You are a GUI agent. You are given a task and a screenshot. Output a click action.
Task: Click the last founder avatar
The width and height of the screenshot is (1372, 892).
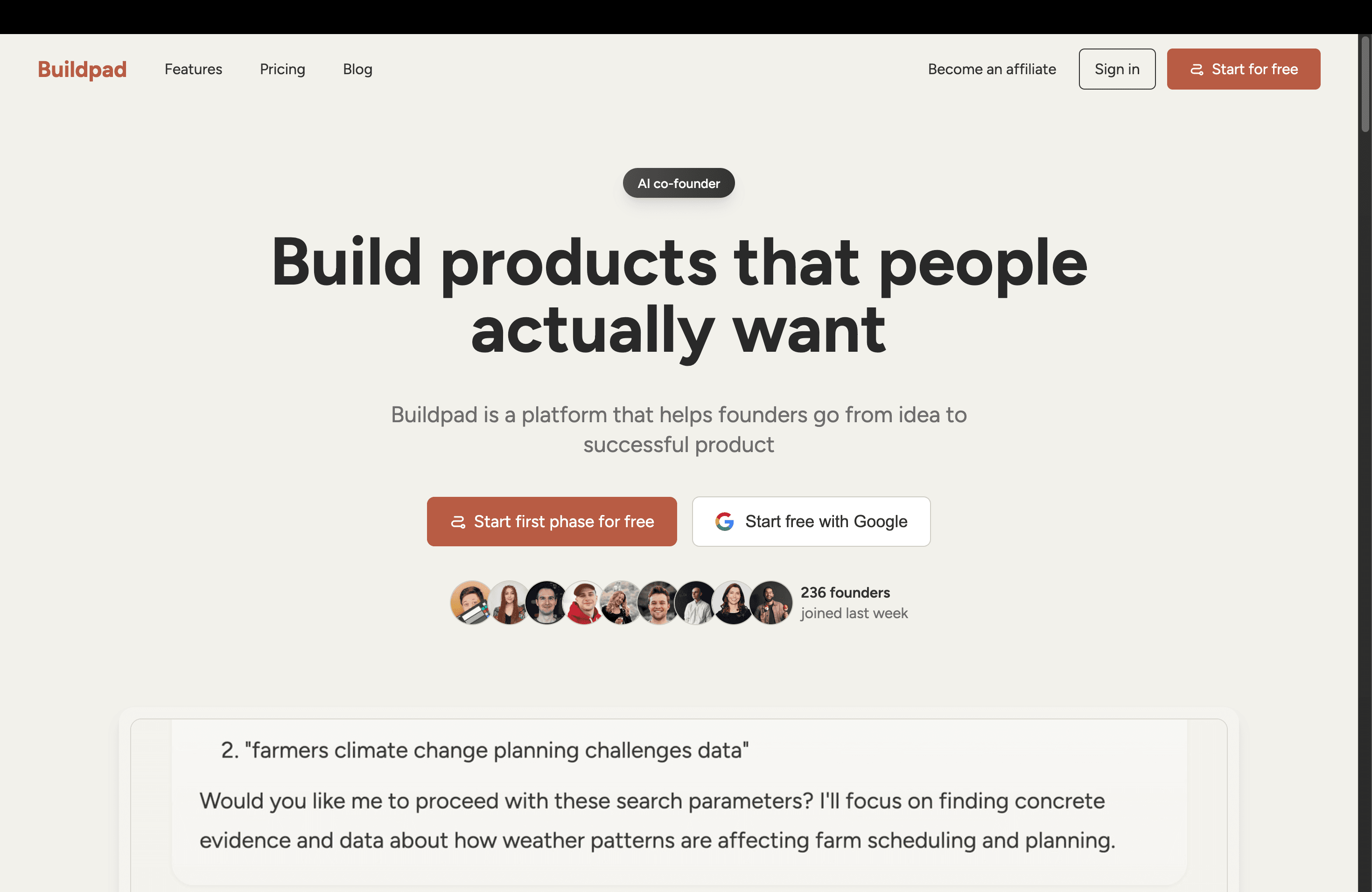(771, 603)
